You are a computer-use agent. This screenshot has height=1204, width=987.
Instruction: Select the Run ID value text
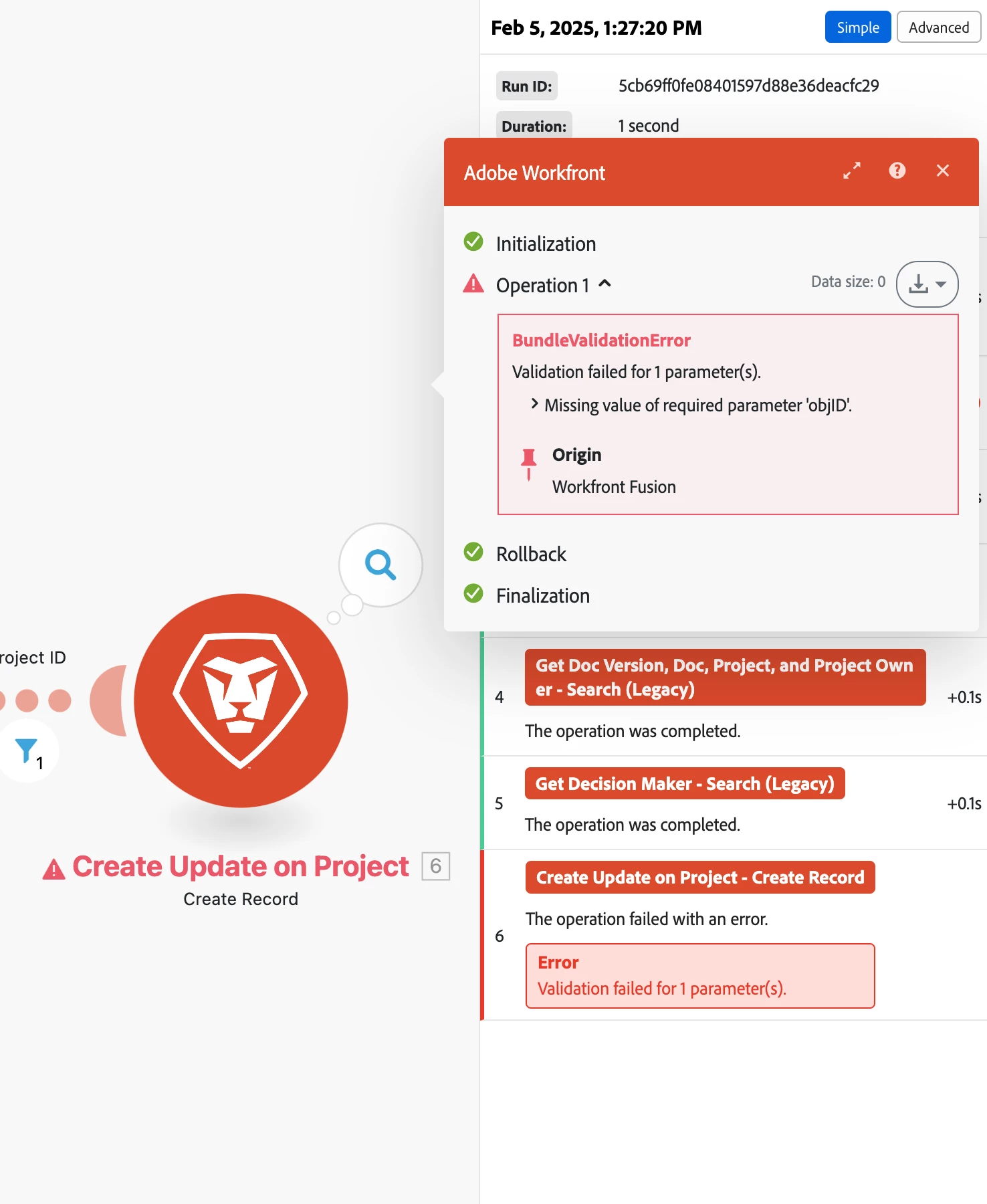pos(748,86)
